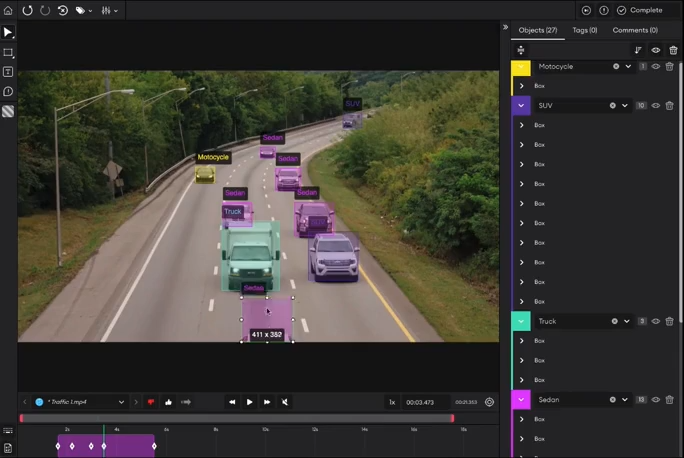This screenshot has height=458, width=684.
Task: Delete the Motocycle group
Action: 670,67
